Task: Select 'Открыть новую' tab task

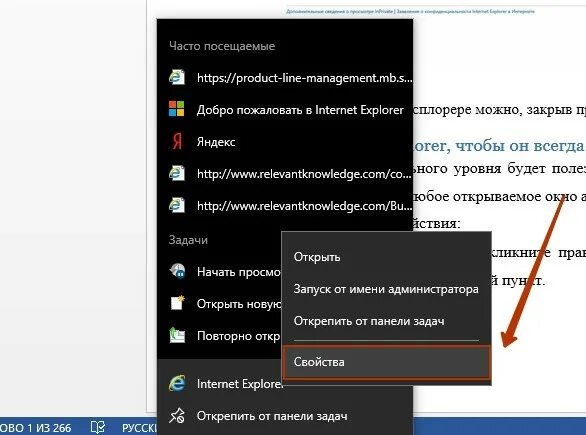Action: (220, 304)
